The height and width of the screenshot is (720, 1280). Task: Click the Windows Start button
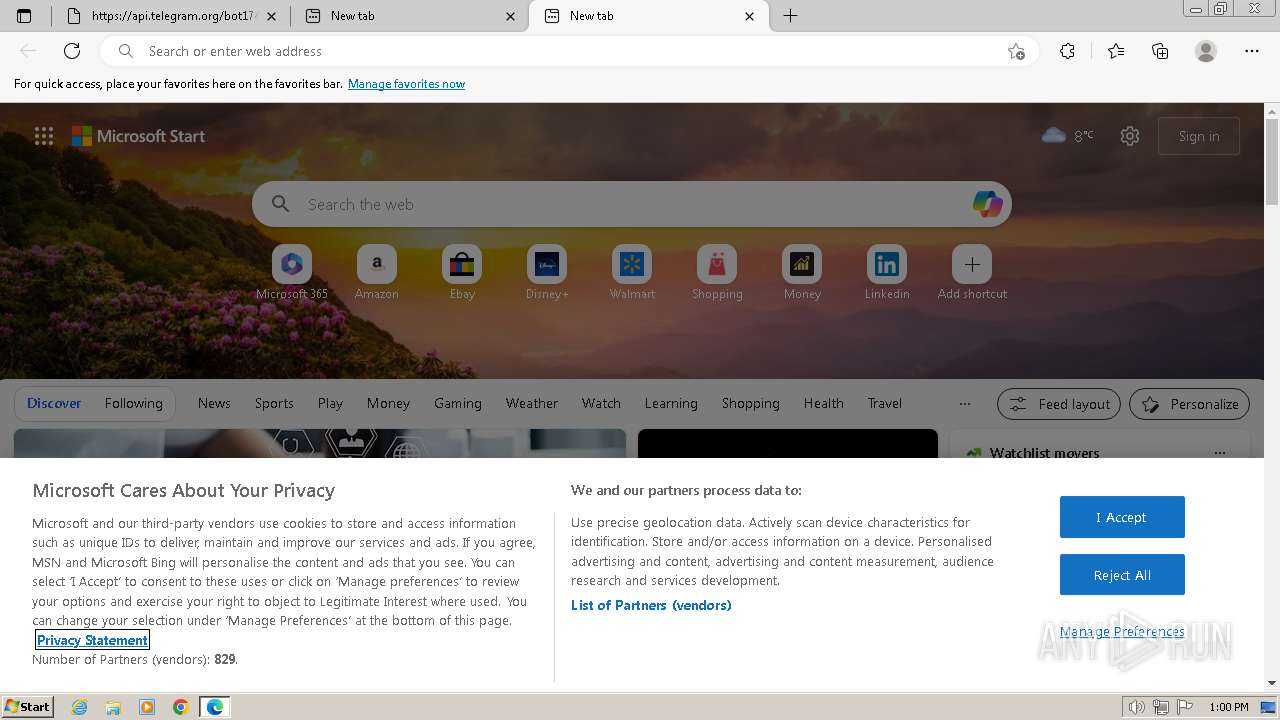pos(27,706)
